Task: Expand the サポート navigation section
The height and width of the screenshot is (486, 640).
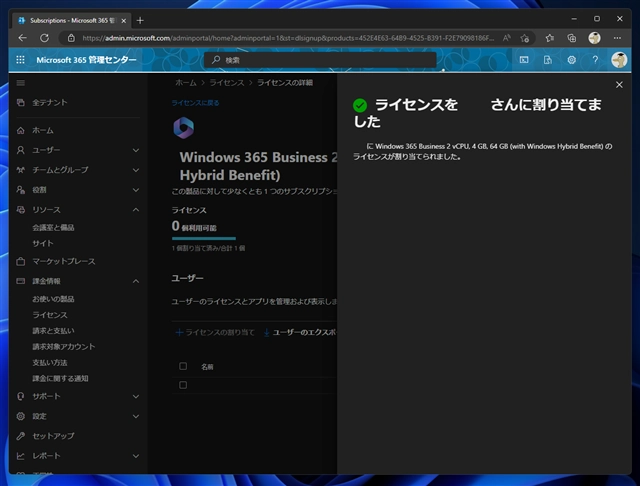Action: [136, 396]
